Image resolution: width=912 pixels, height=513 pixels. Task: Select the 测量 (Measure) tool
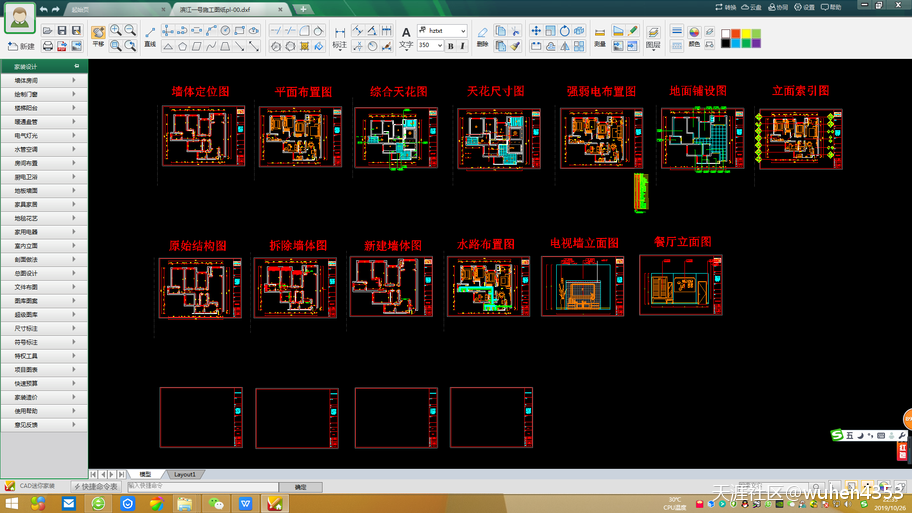(x=600, y=37)
